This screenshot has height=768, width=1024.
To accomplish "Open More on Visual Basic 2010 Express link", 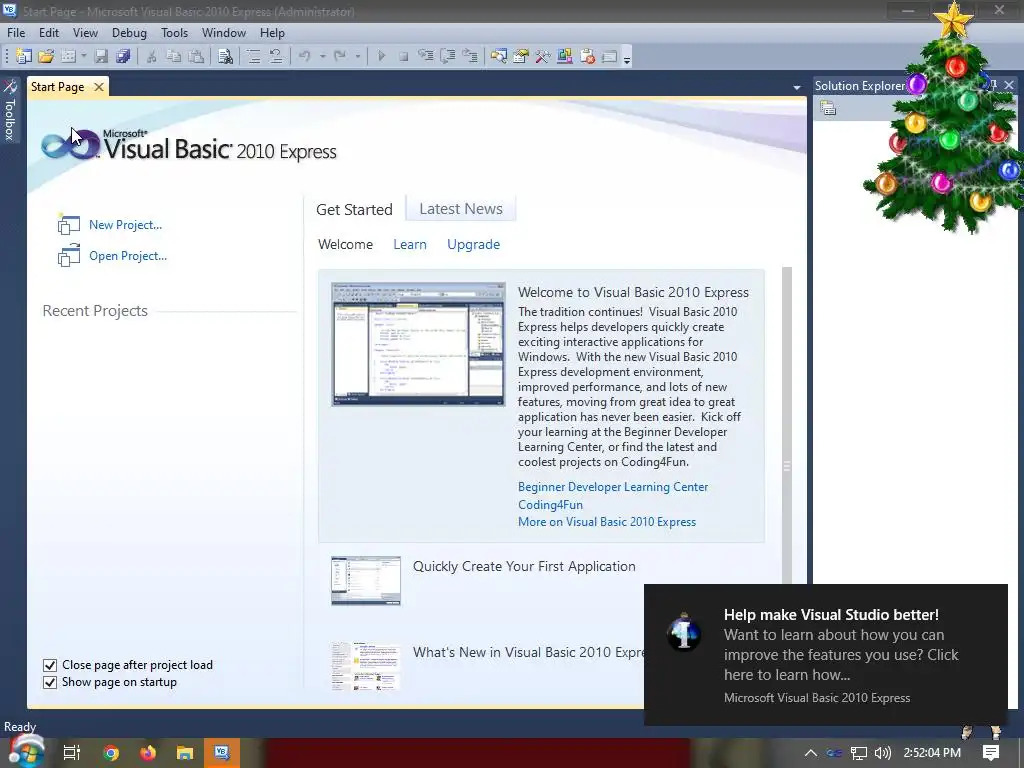I will 607,522.
